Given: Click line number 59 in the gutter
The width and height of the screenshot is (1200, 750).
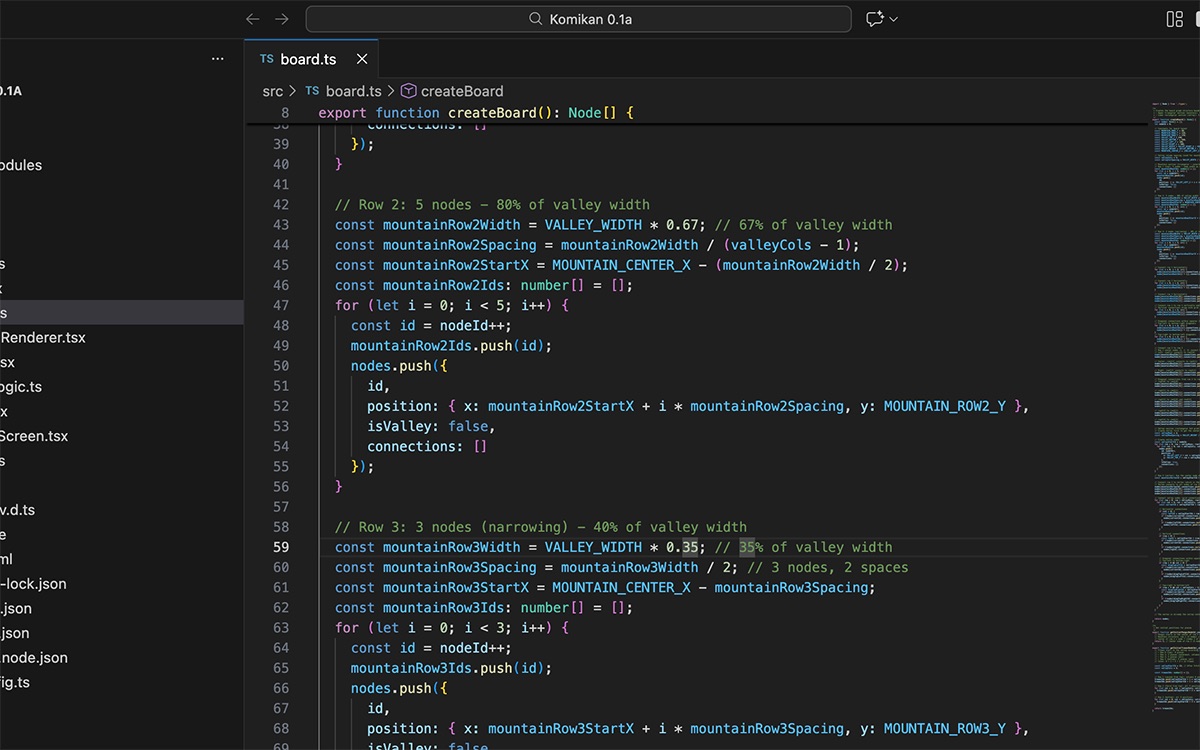Looking at the screenshot, I should pyautogui.click(x=280, y=547).
